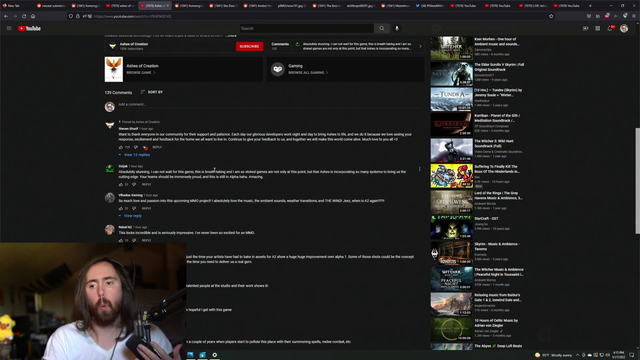The image size is (640, 360).
Task: Open the YouTube apps grid icon
Action: [598, 28]
